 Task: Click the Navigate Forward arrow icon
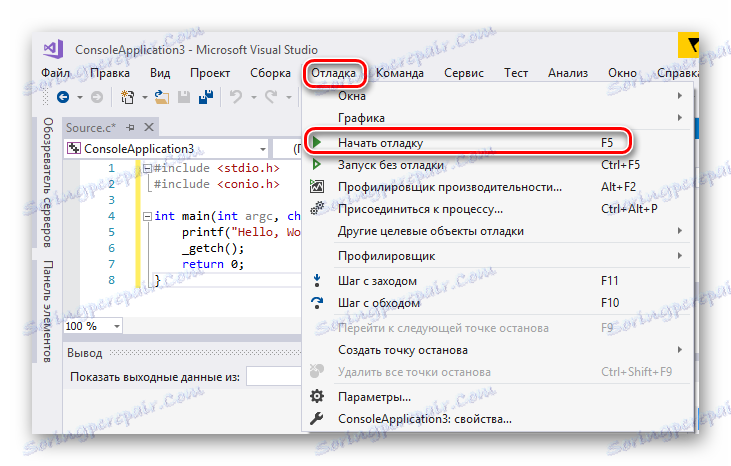97,97
